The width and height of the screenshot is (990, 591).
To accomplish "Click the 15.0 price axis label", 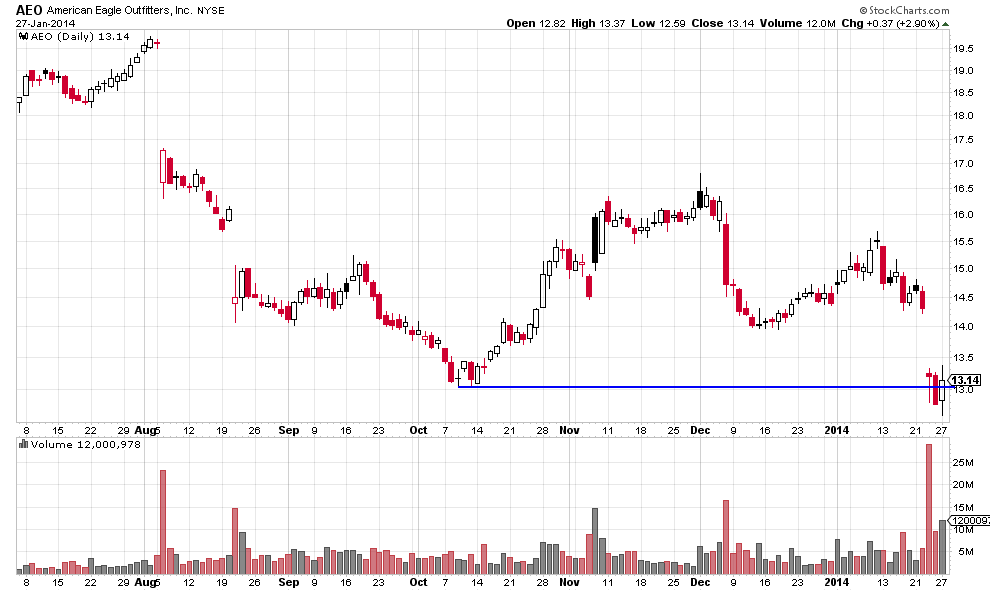I will click(x=963, y=268).
